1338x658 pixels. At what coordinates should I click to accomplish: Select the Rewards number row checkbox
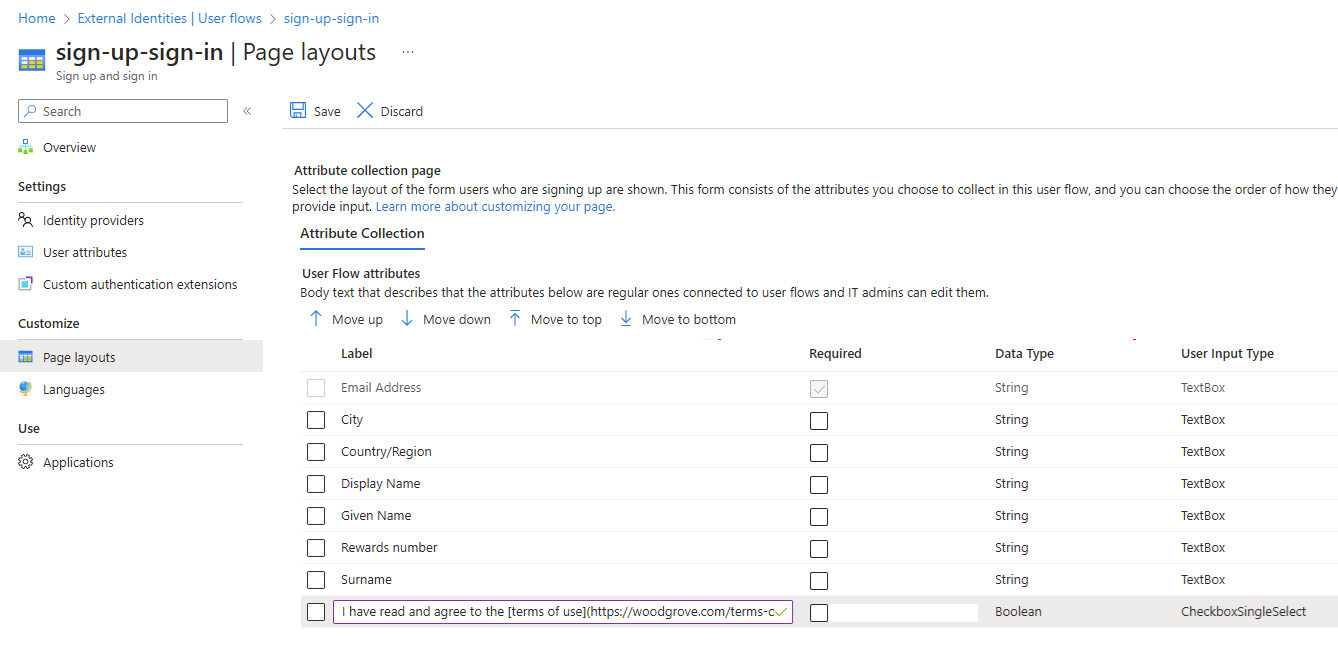(x=316, y=548)
